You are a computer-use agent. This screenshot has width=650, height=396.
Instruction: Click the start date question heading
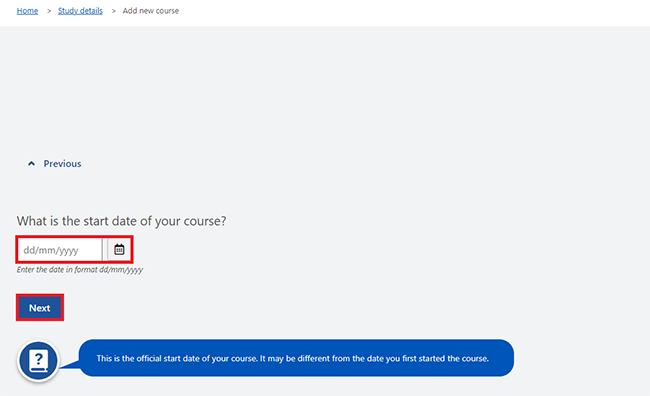121,221
